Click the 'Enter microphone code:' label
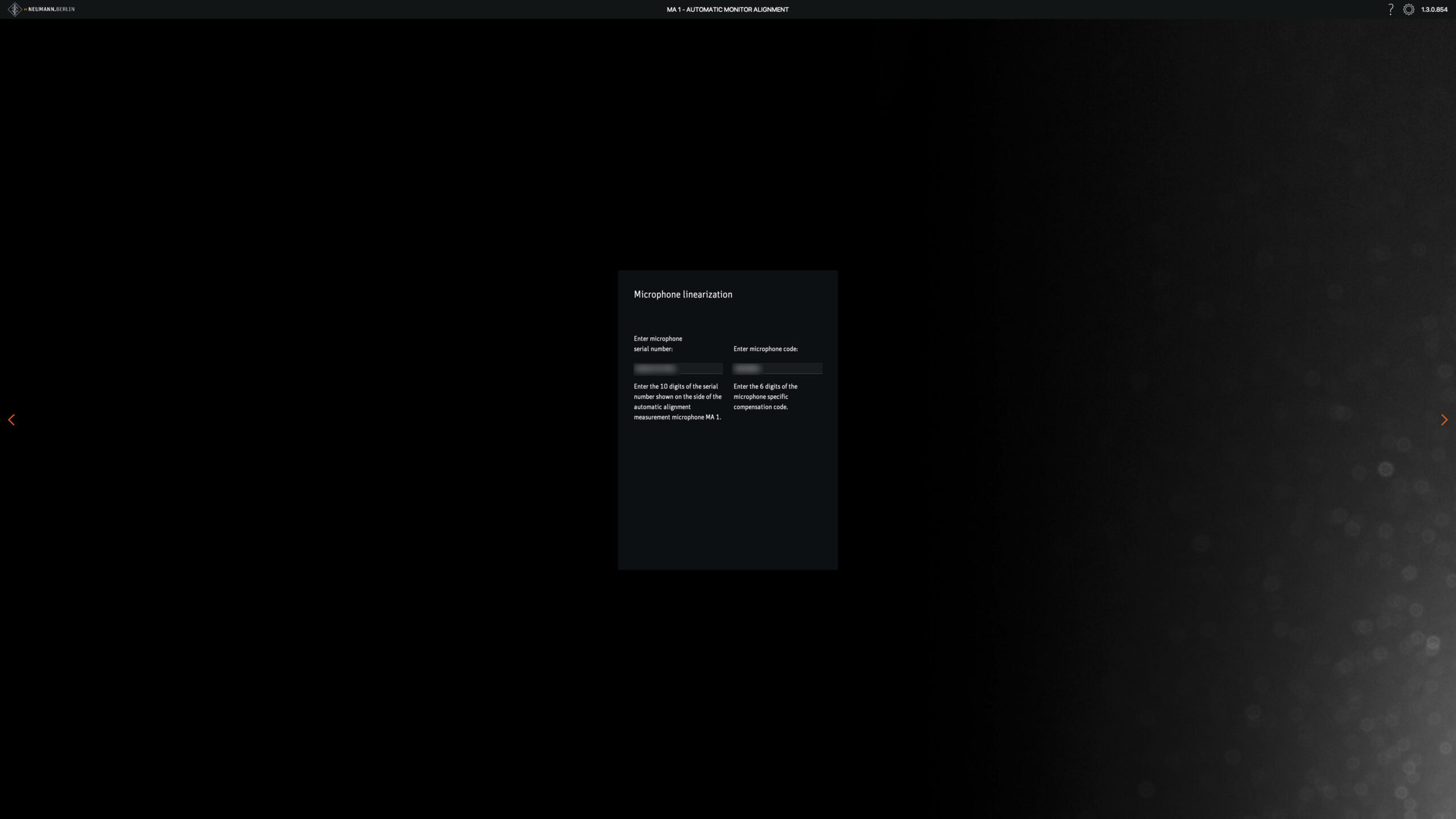Screen dimensions: 1456x819 766,349
